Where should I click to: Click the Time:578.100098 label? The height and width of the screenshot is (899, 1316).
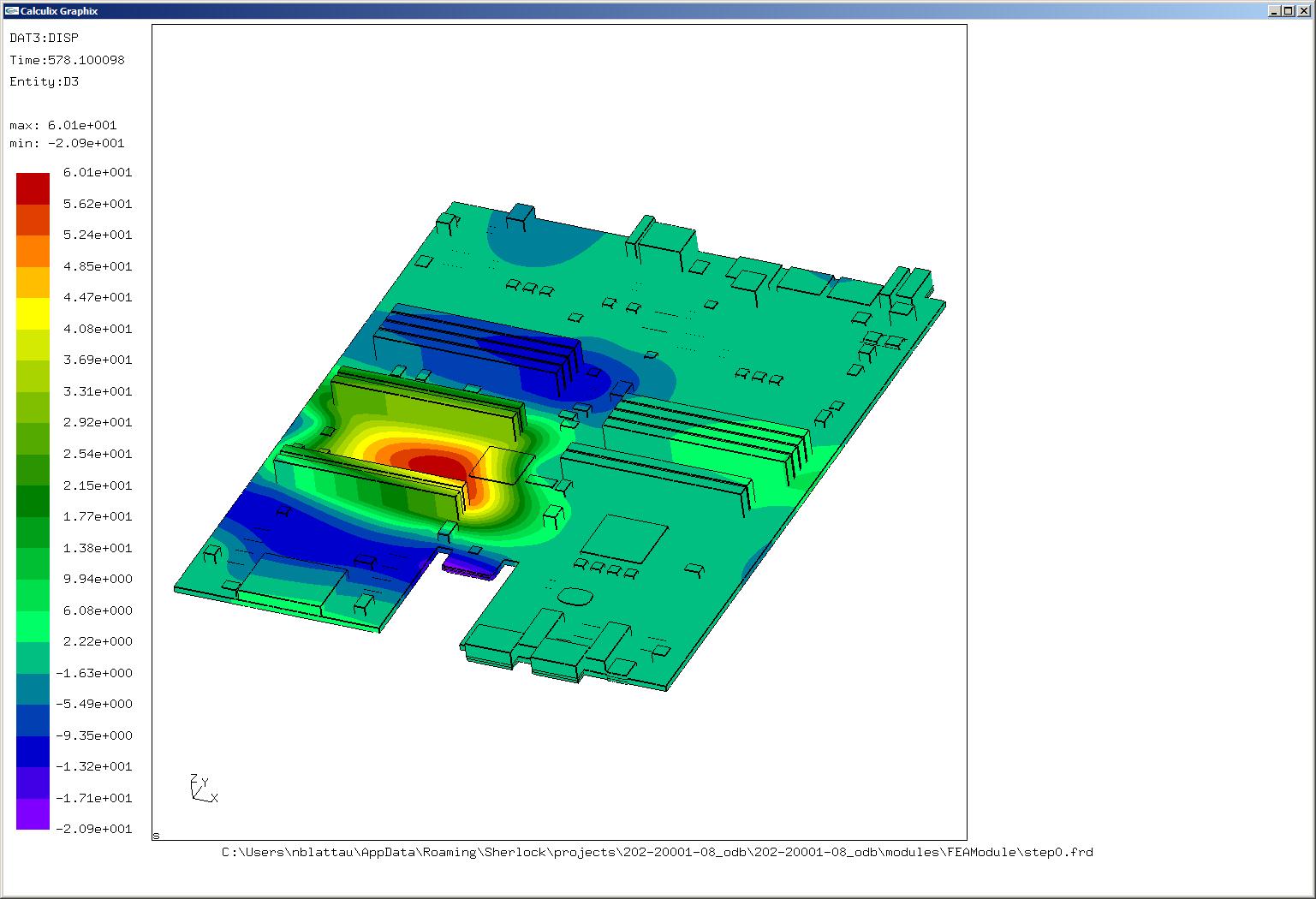[67, 60]
